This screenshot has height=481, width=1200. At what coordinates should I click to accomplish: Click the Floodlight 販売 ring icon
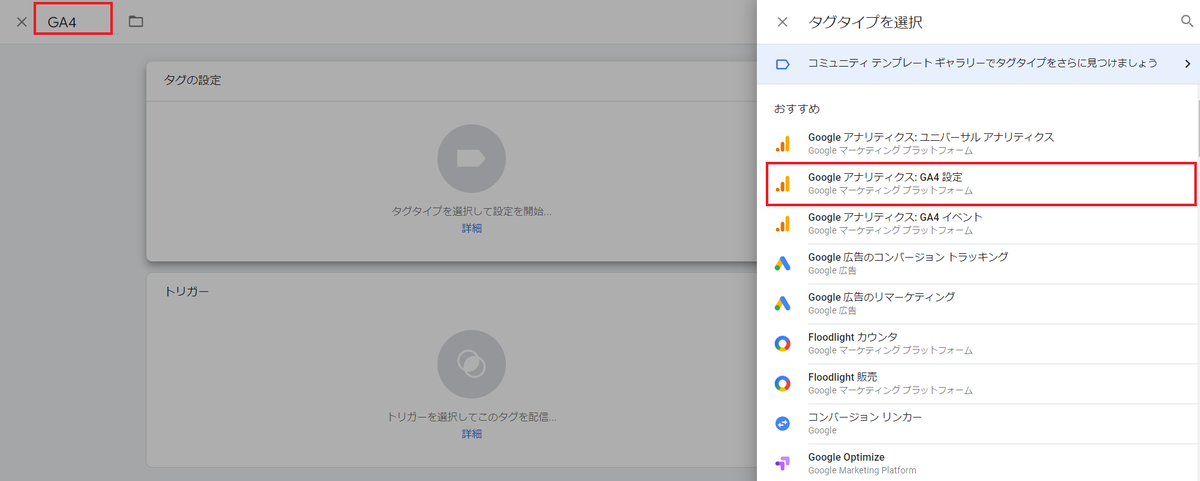pos(783,383)
